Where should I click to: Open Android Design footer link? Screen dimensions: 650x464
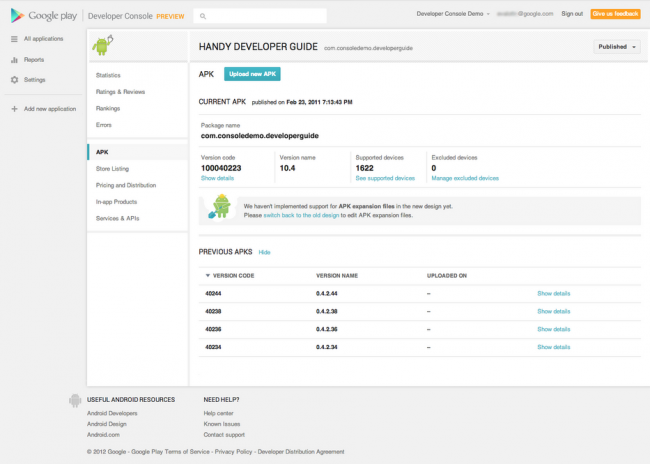[x=107, y=424]
